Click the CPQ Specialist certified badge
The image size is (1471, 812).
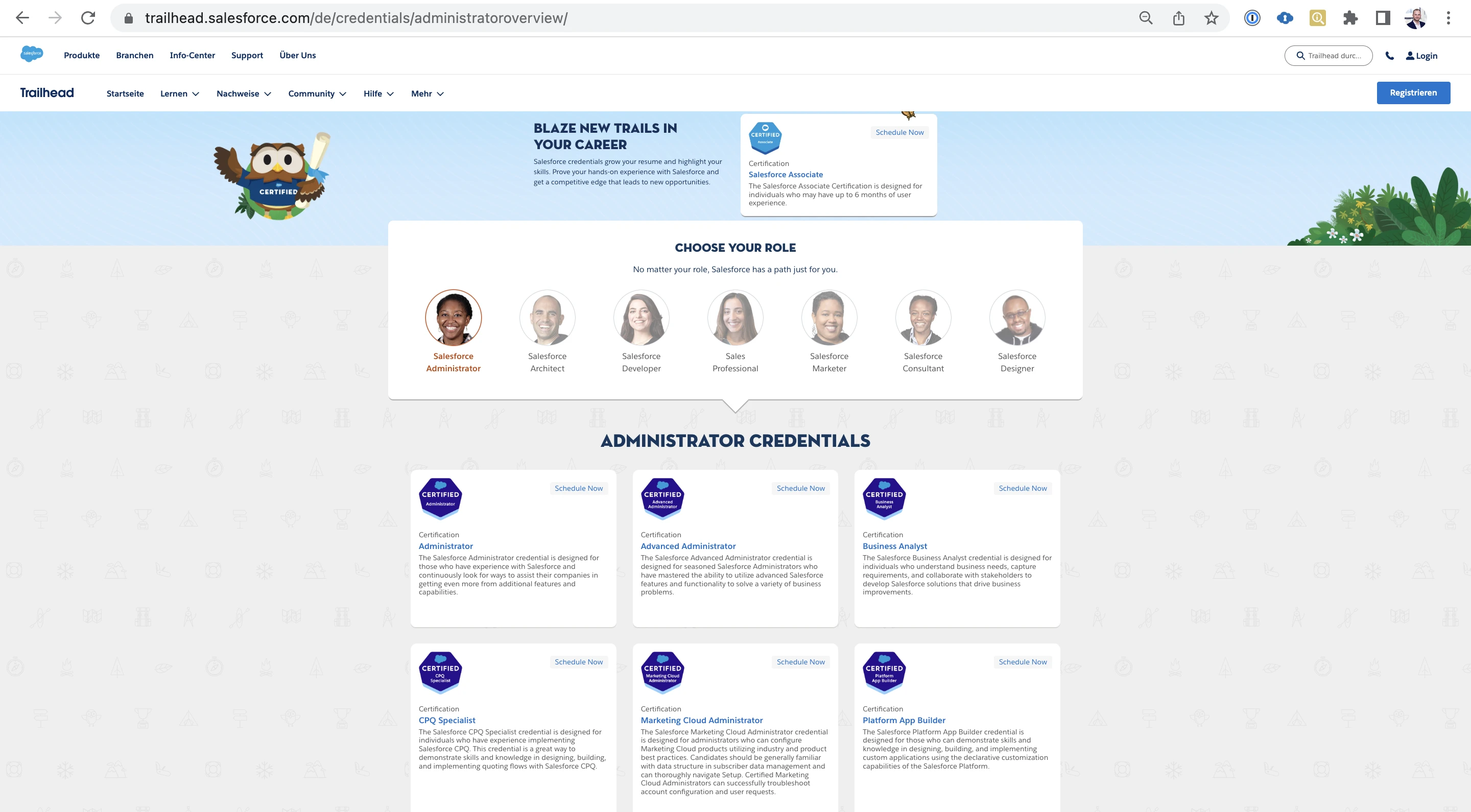click(x=440, y=672)
